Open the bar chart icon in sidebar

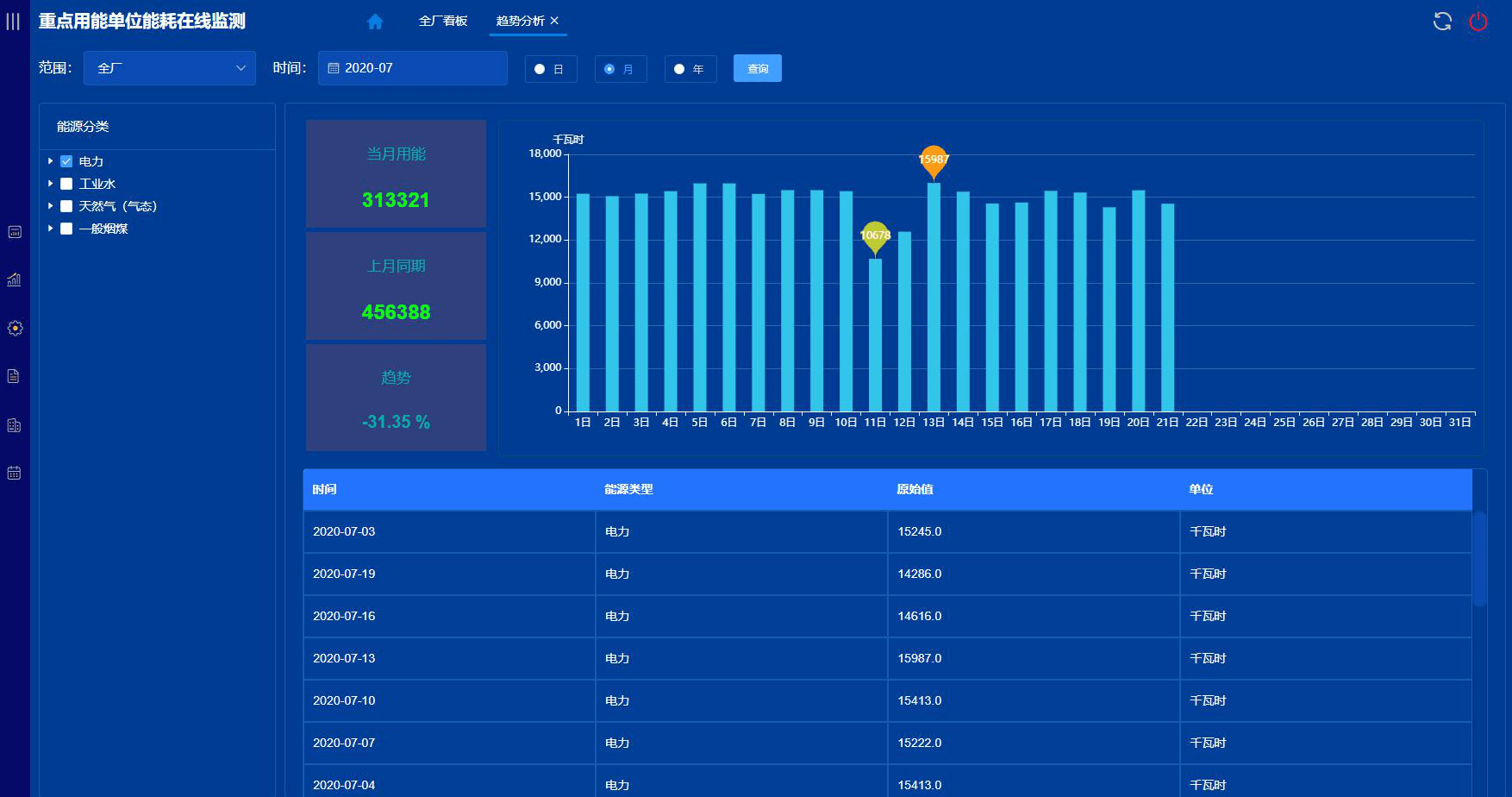[14, 279]
